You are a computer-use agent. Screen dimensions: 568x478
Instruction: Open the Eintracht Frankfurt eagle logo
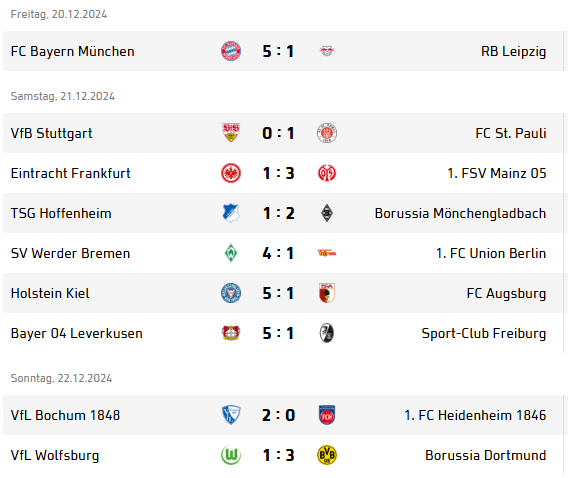click(x=231, y=173)
